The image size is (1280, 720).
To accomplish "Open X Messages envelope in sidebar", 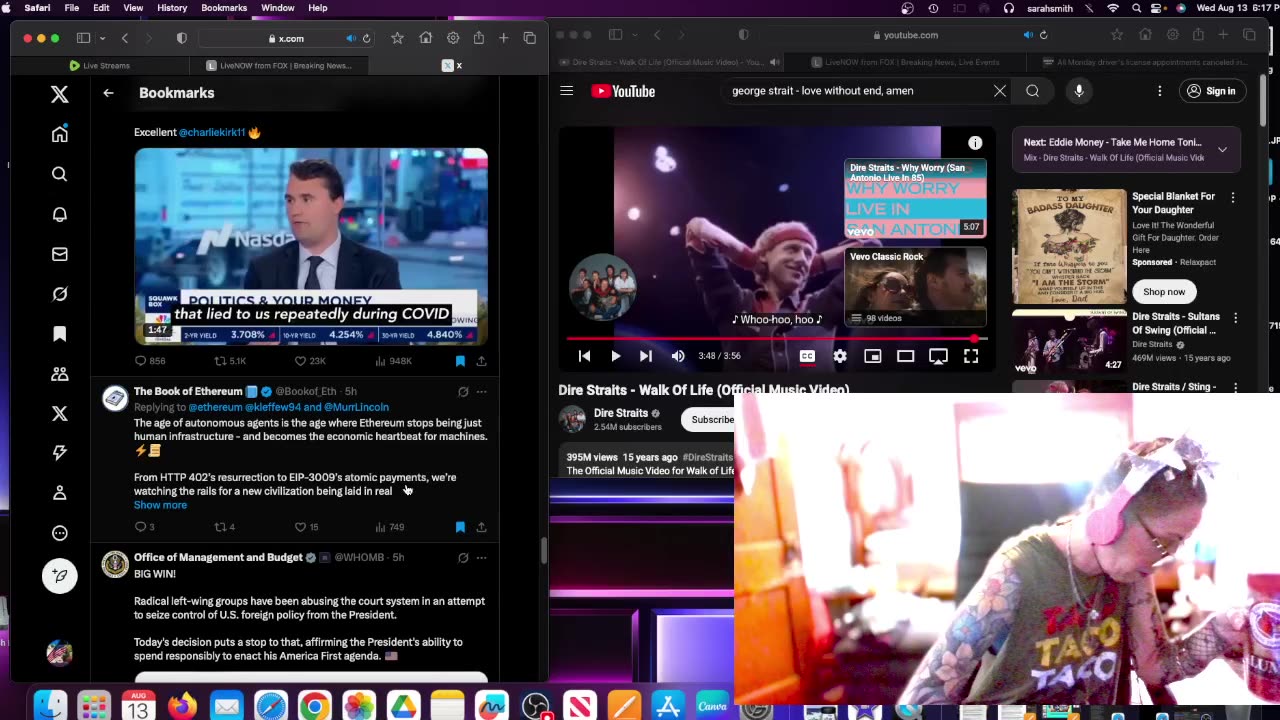I will coord(60,254).
